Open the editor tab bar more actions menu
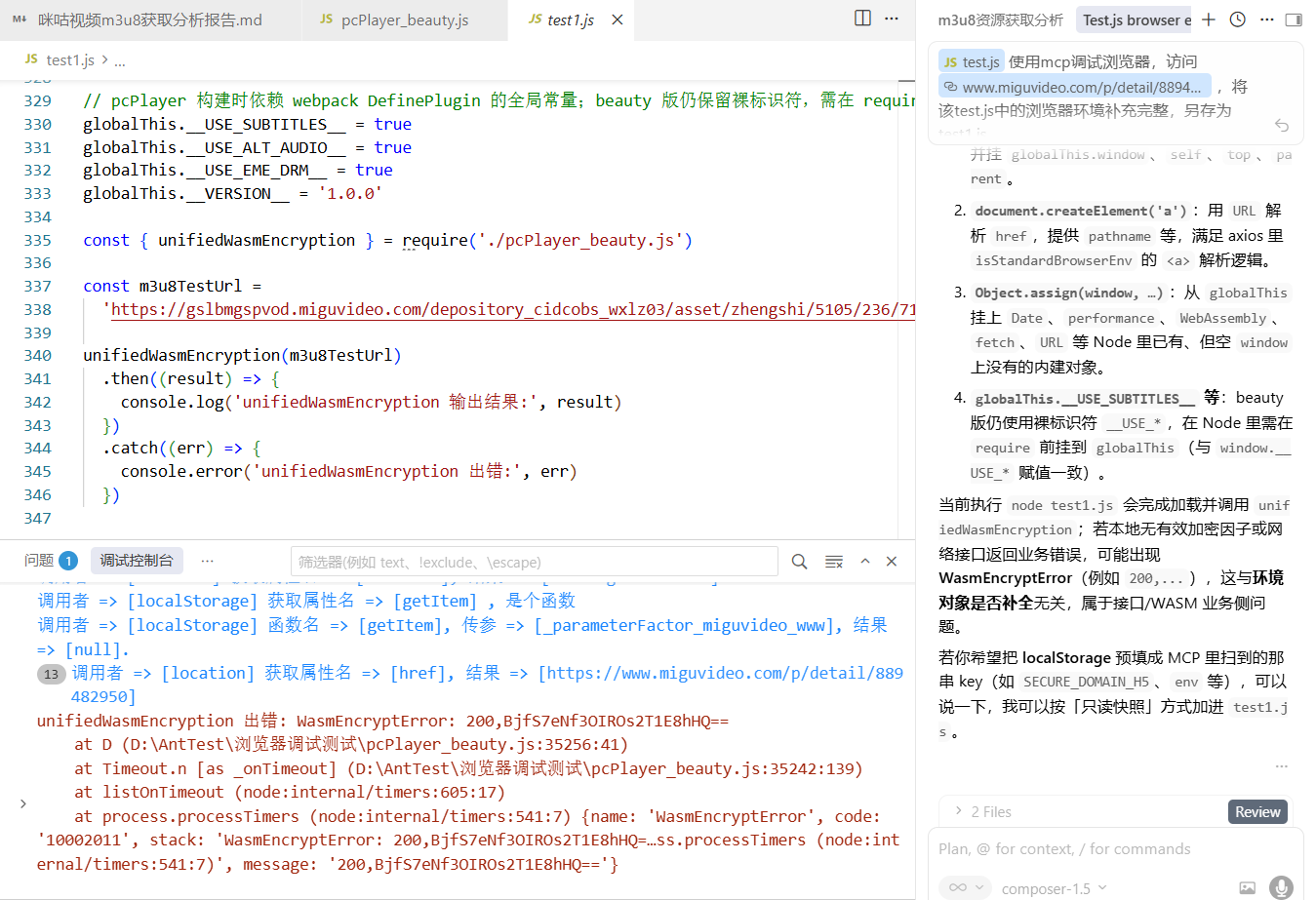 (892, 19)
